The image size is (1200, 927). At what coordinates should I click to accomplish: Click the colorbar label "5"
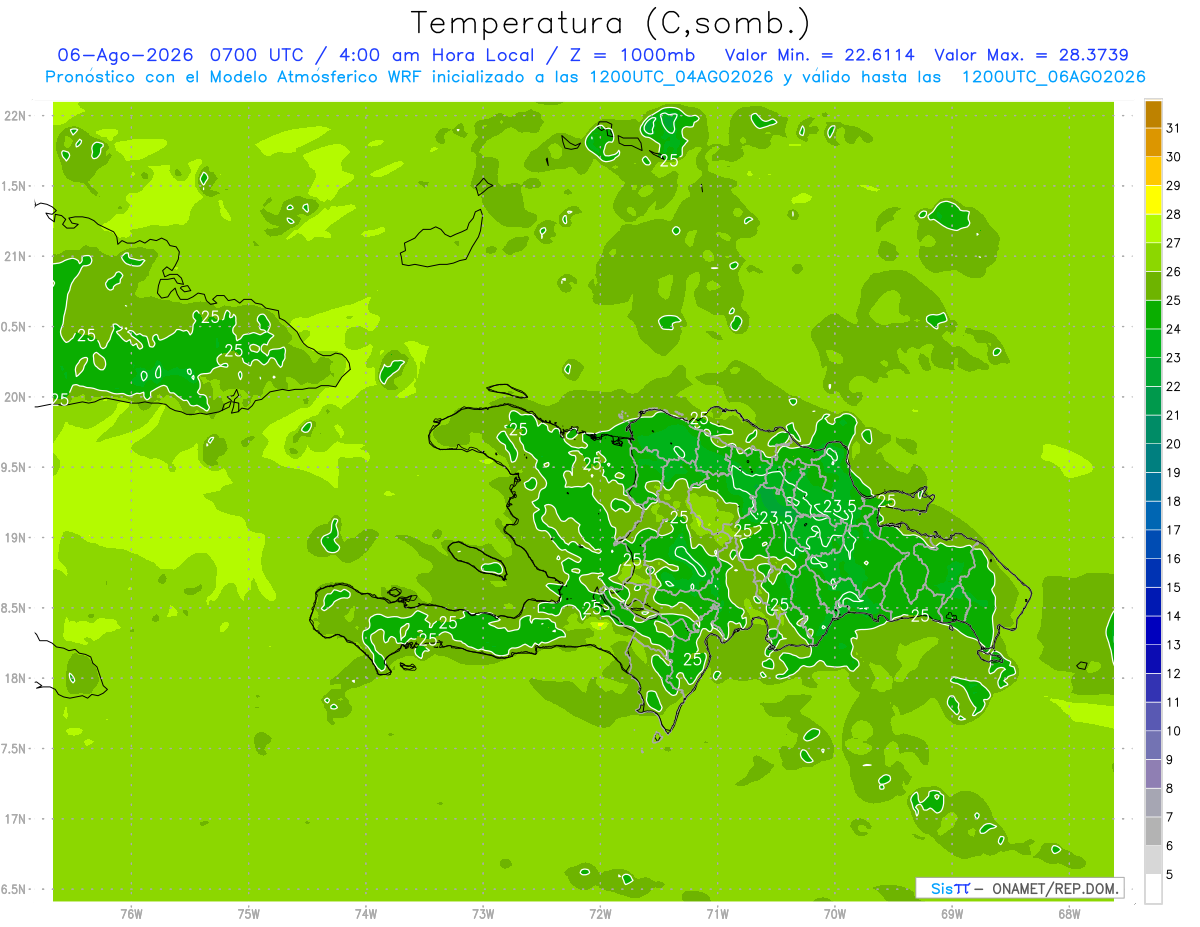pos(1170,874)
